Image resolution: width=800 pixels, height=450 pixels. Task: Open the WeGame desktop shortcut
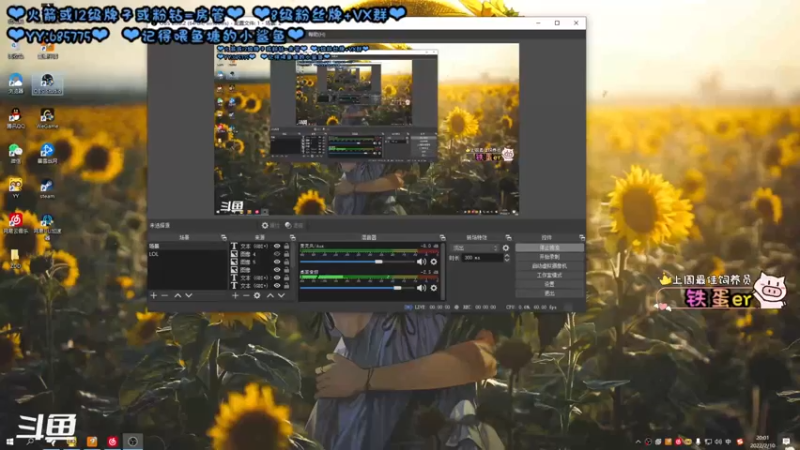(47, 118)
